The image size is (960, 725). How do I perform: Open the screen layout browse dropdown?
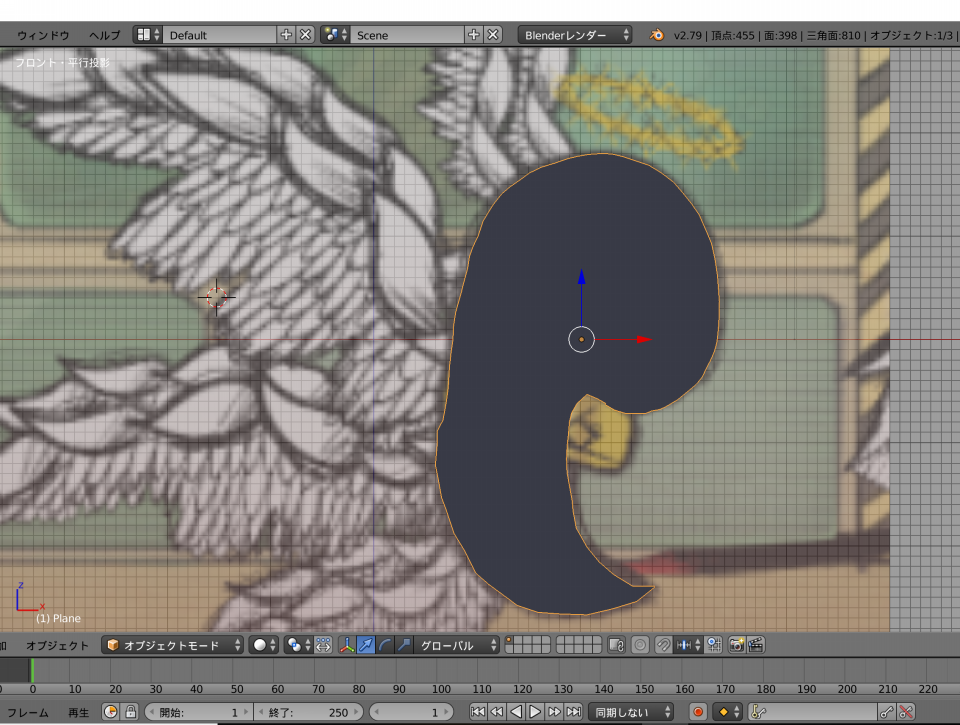(148, 35)
